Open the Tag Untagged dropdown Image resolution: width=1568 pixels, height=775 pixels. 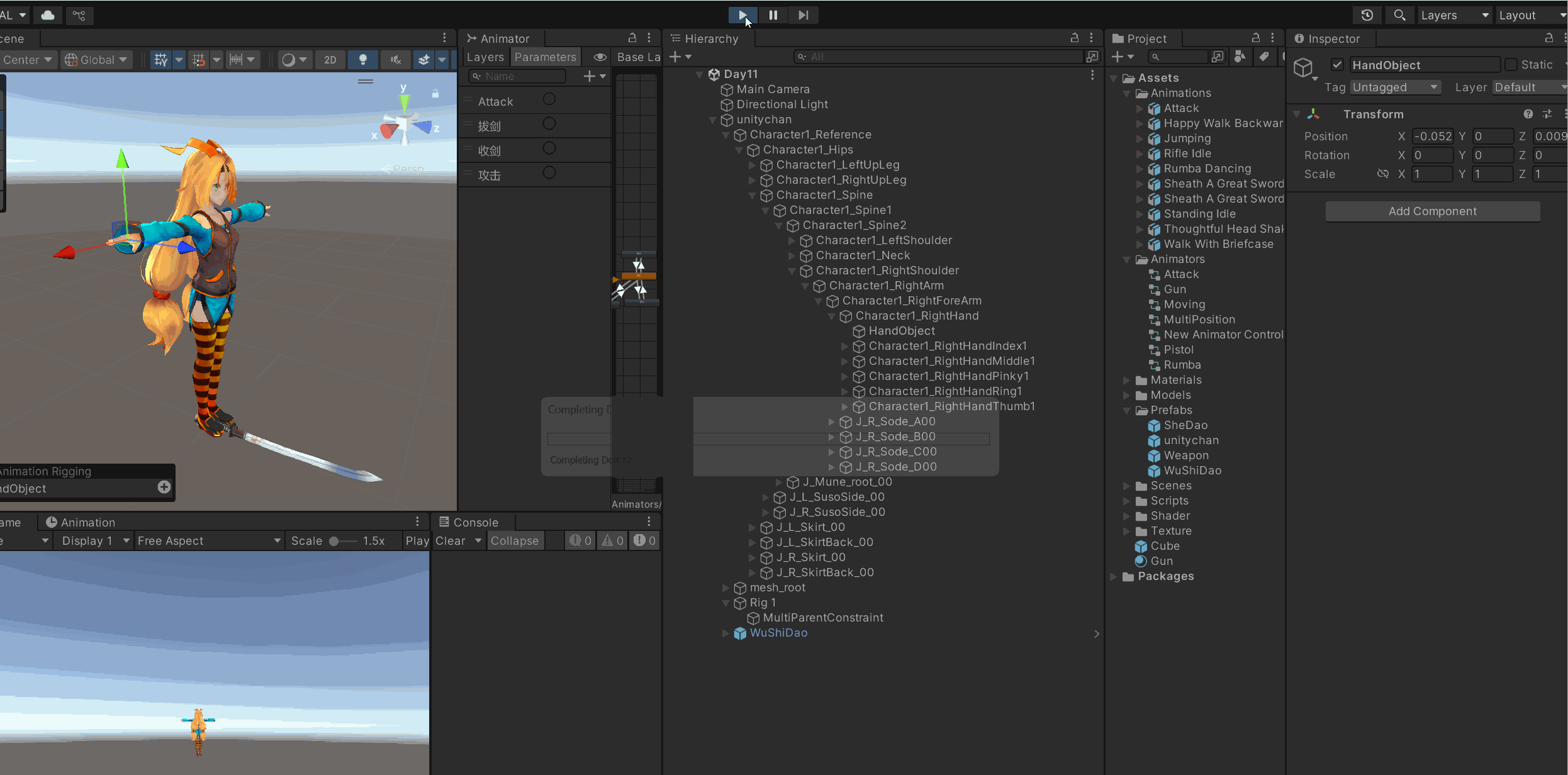[1395, 87]
